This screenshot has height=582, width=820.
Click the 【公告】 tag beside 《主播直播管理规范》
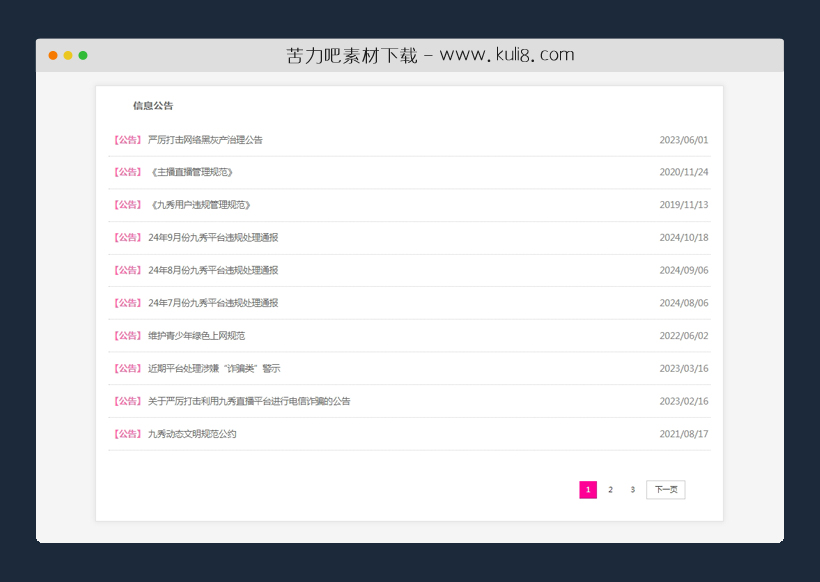point(127,172)
